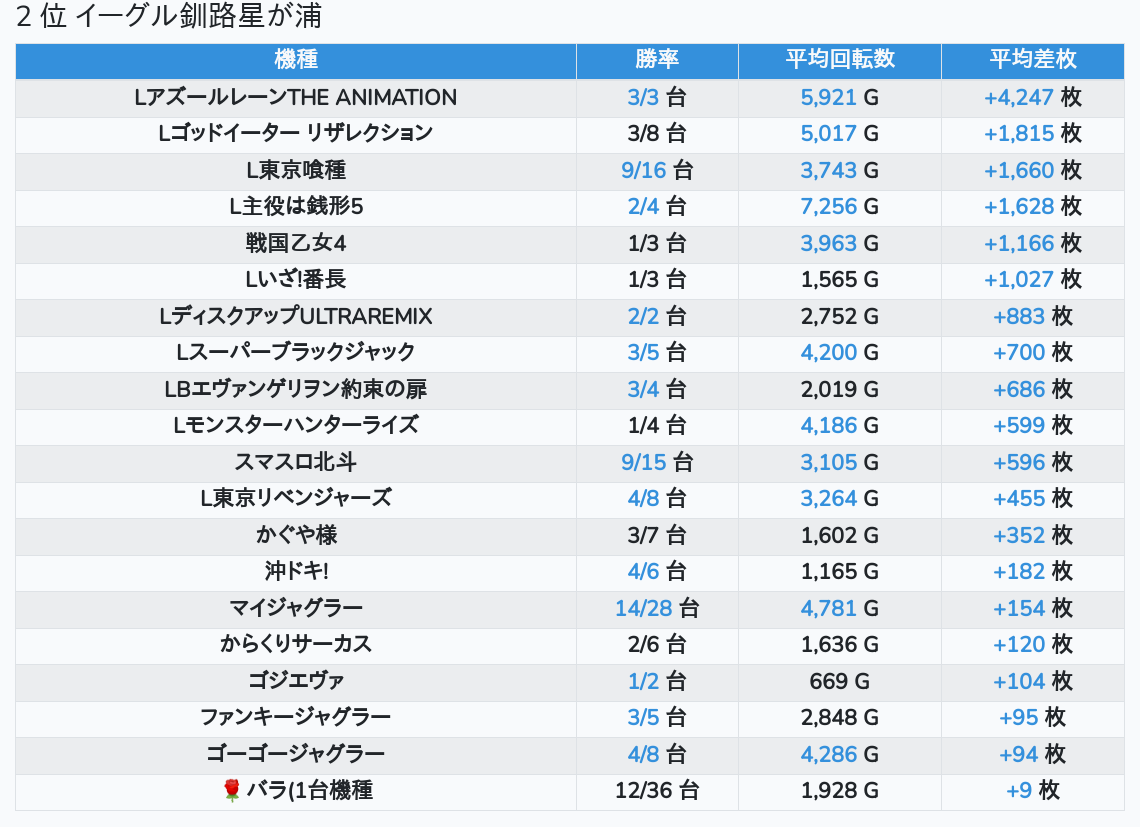
Task: Open the 5,921 average spins value
Action: pyautogui.click(x=829, y=98)
